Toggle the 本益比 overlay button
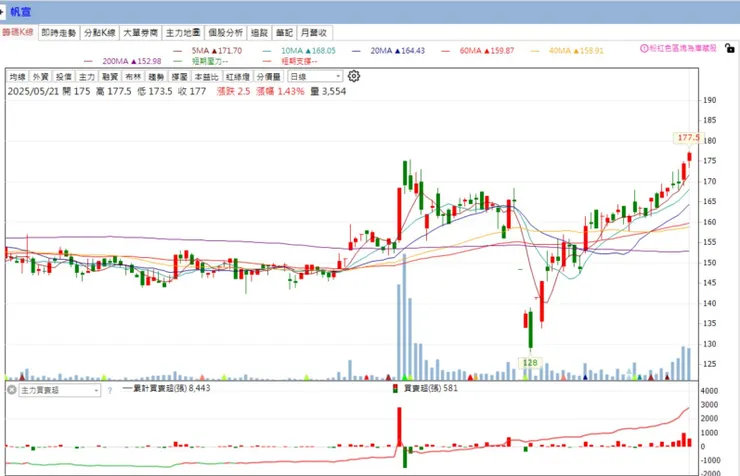 tap(207, 76)
